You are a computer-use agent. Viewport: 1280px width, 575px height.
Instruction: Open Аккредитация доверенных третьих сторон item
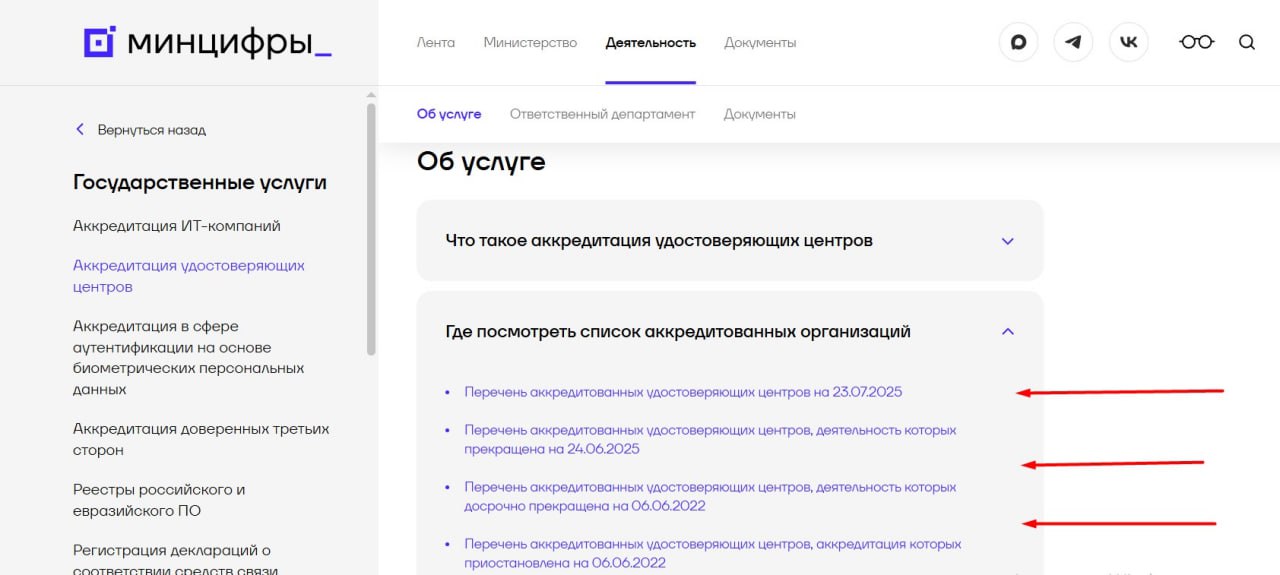[201, 439]
